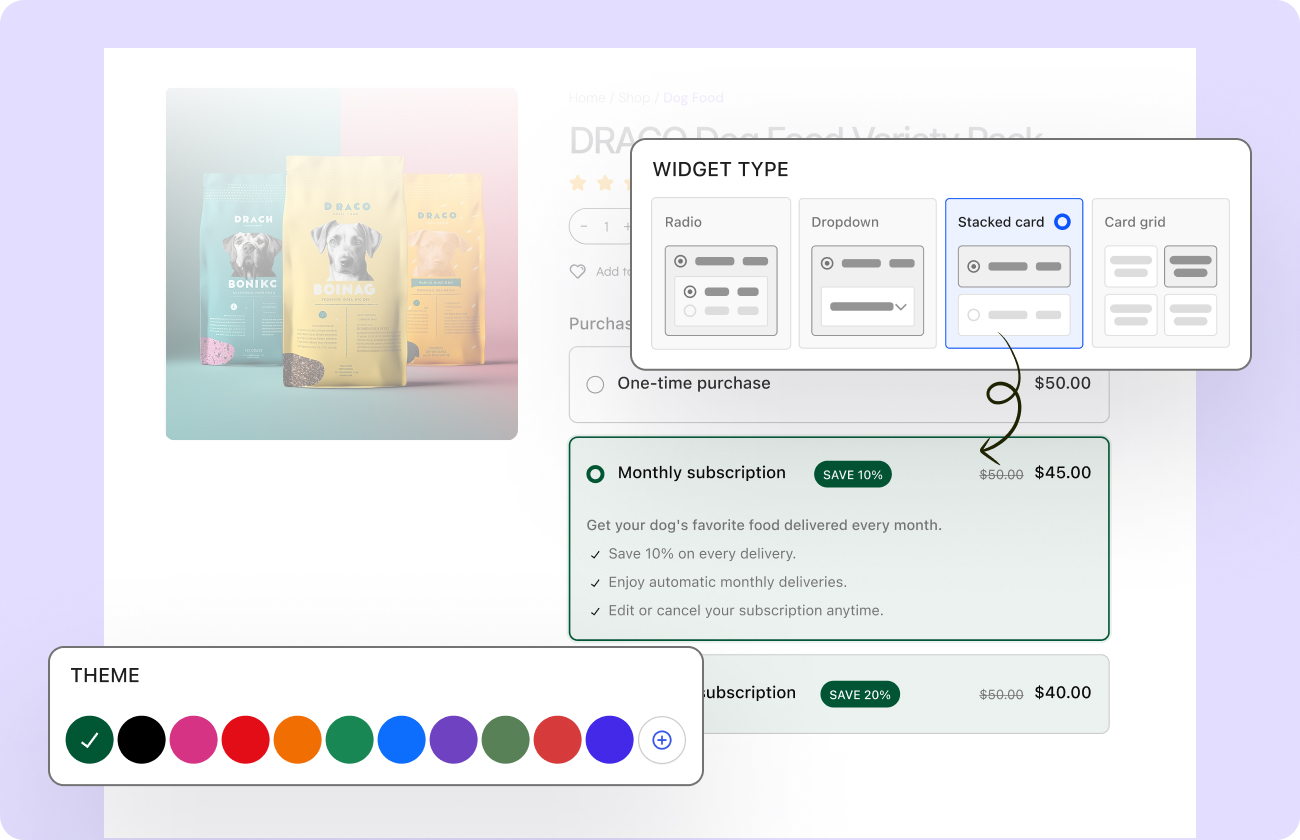Open the Shop breadcrumb link
The width and height of the screenshot is (1300, 840).
[x=634, y=98]
